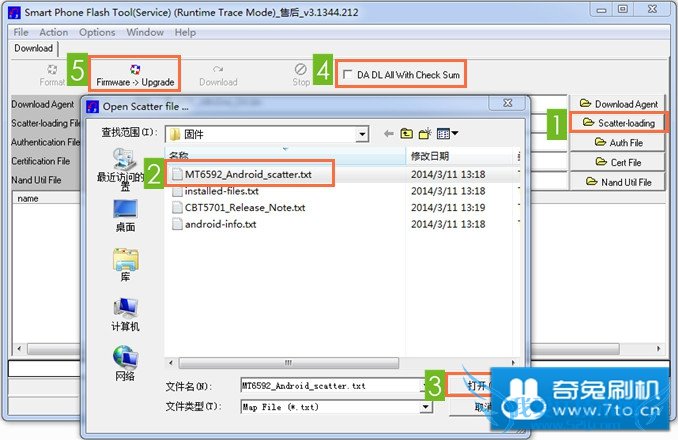
Task: Go back to previous folder
Action: tap(389, 134)
